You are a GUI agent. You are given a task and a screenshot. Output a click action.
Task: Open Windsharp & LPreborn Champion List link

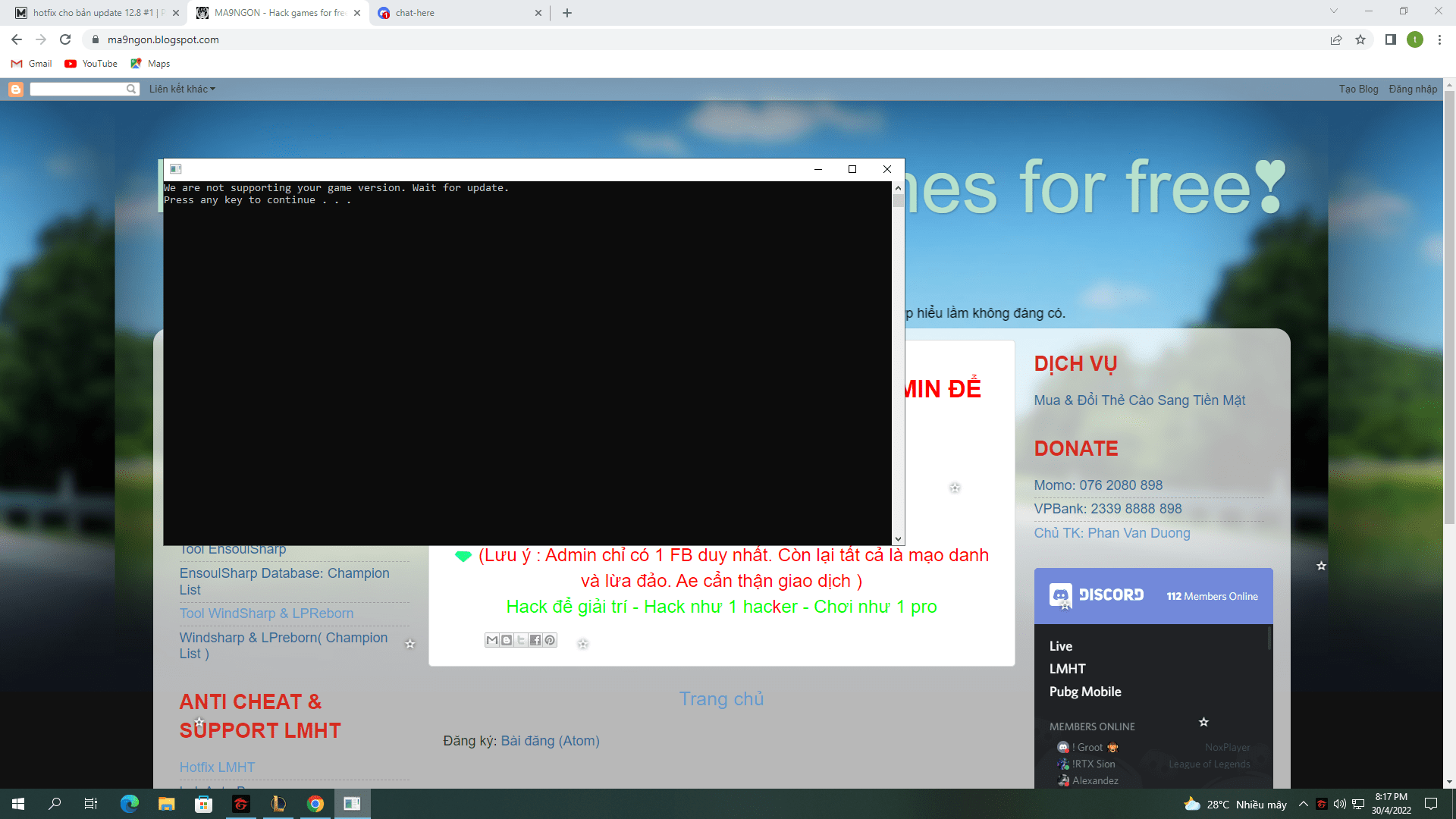click(283, 645)
